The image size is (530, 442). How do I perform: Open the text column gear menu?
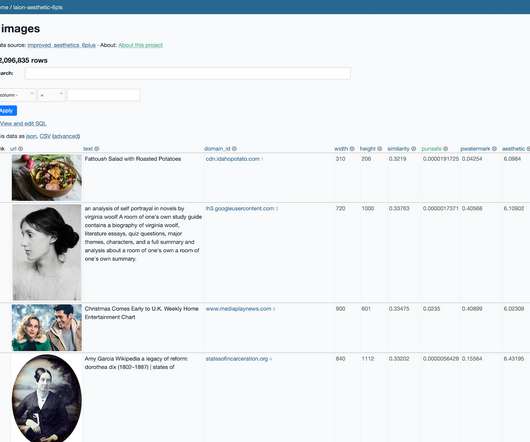pyautogui.click(x=97, y=149)
